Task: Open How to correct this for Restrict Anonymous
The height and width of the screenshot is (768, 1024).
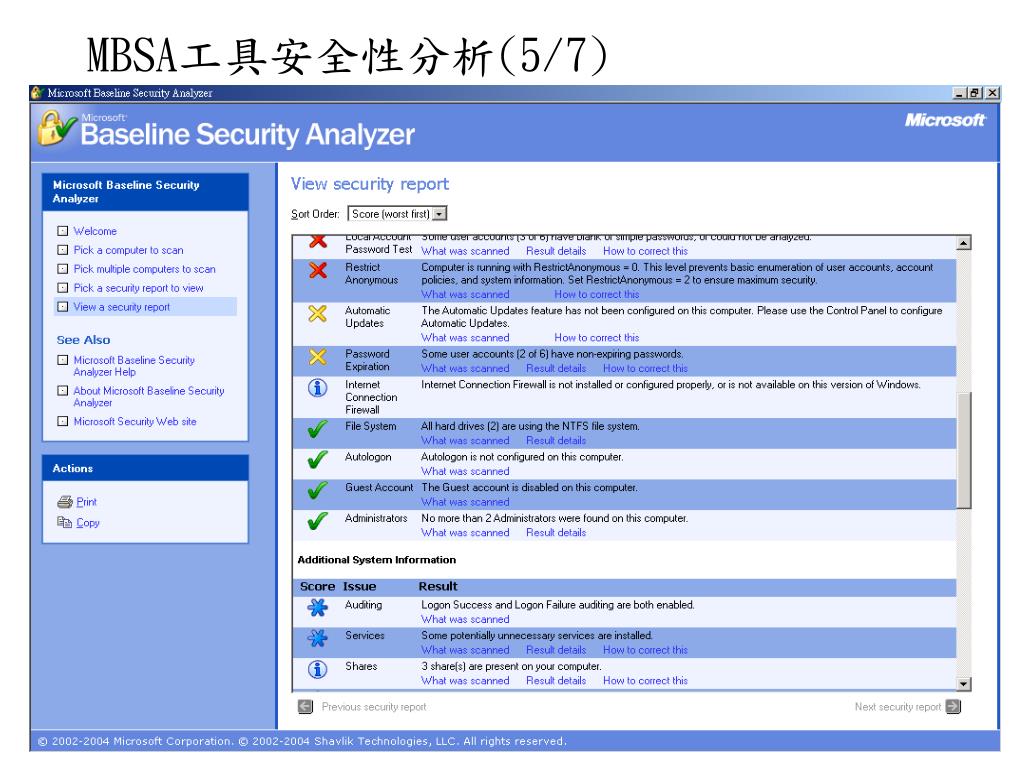Action: tap(597, 295)
